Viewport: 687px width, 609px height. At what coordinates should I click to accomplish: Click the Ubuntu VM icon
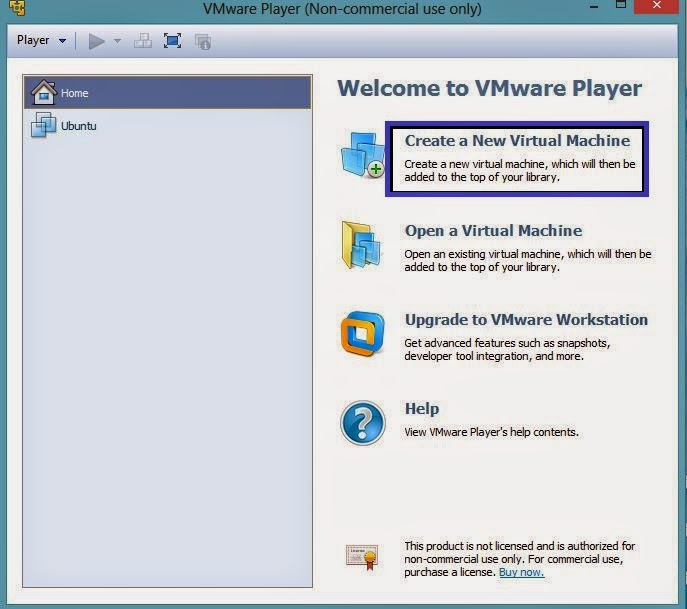43,125
